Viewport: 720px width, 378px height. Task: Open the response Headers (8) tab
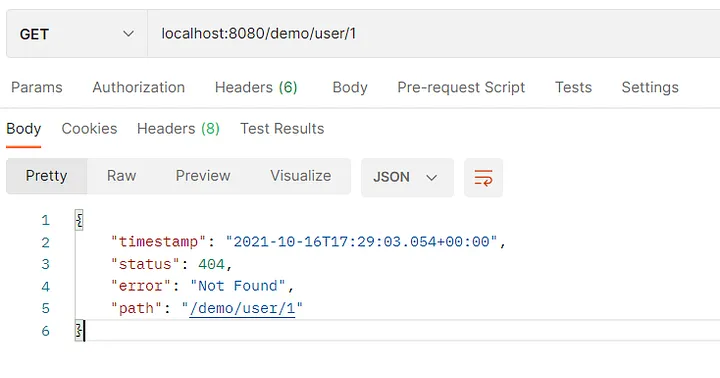coord(178,129)
